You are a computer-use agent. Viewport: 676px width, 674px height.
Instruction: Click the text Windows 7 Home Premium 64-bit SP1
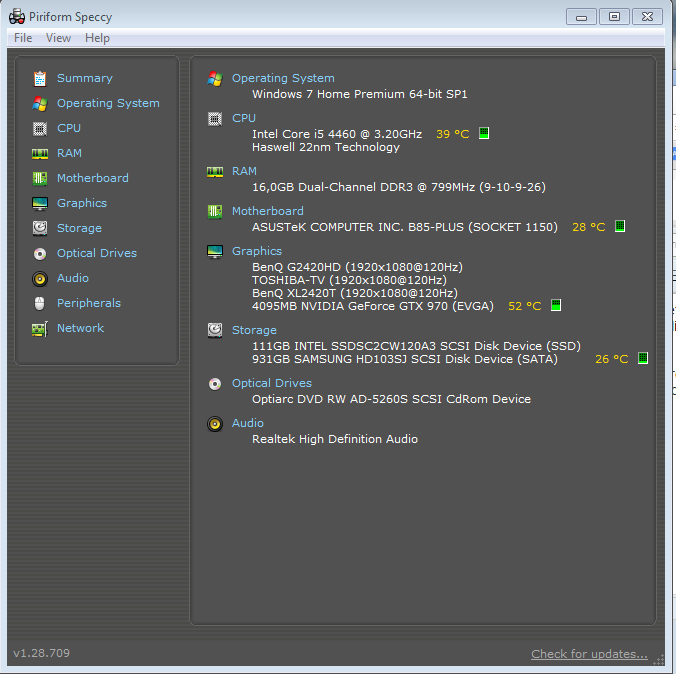click(x=360, y=94)
